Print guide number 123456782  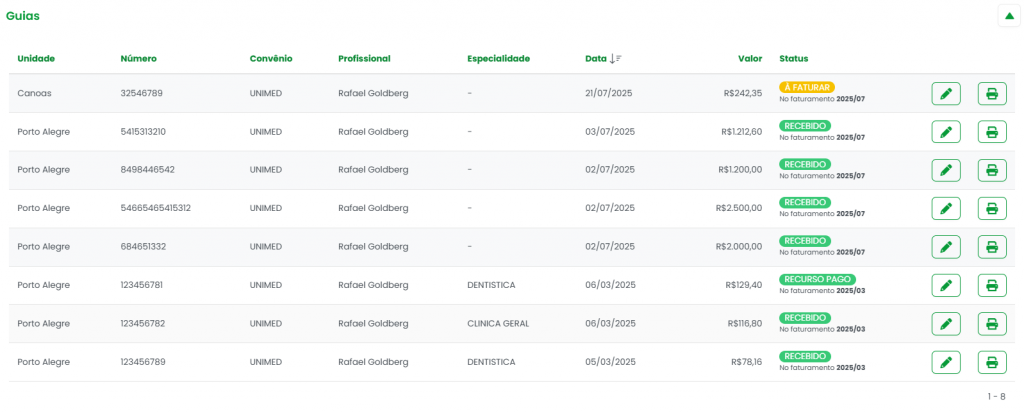coord(991,323)
